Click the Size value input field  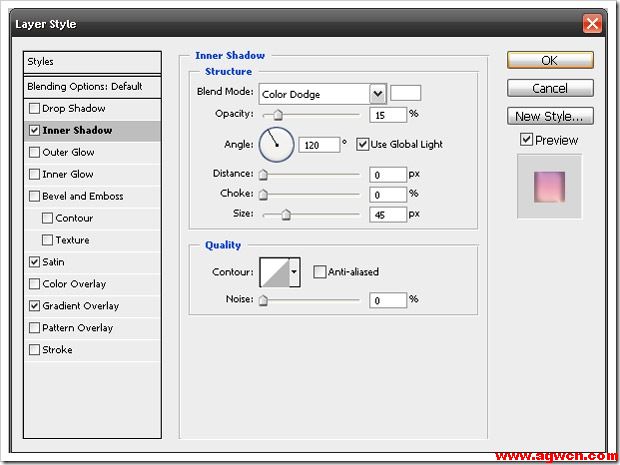click(x=387, y=214)
